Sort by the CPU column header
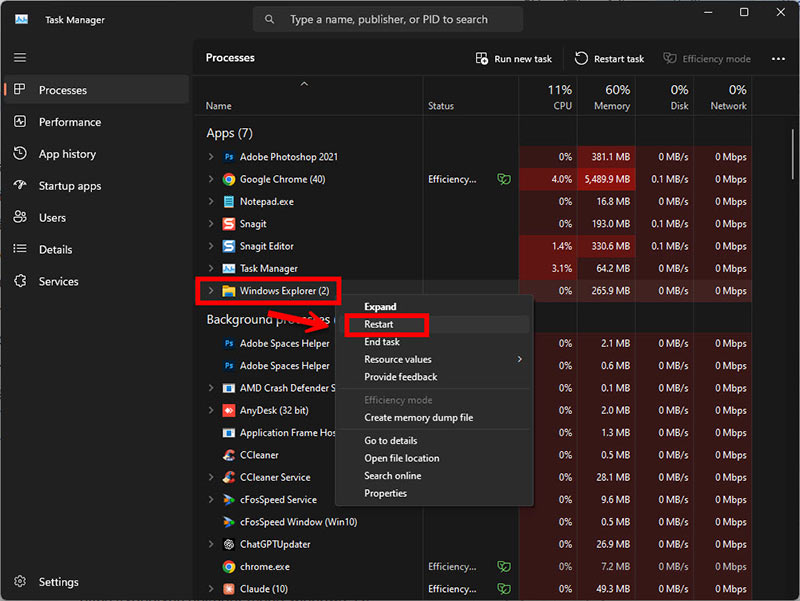Screen dimensions: 800x601 [x=548, y=97]
